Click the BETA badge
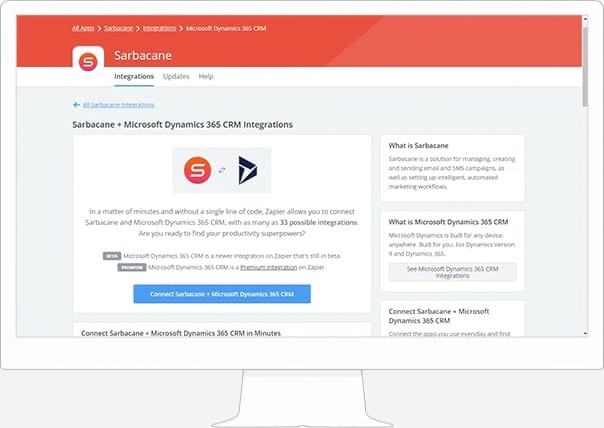Screen dimensions: 604x428 112,256
